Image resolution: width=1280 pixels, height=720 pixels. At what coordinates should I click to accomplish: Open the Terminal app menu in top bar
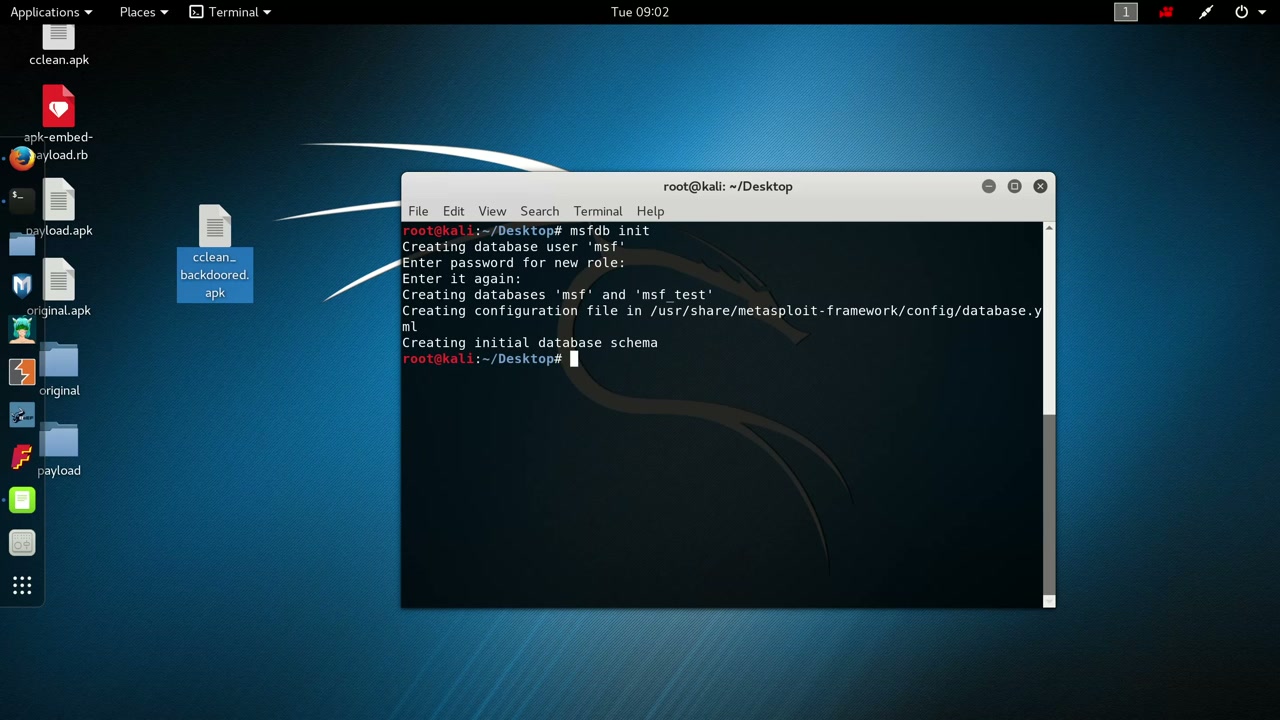click(230, 12)
